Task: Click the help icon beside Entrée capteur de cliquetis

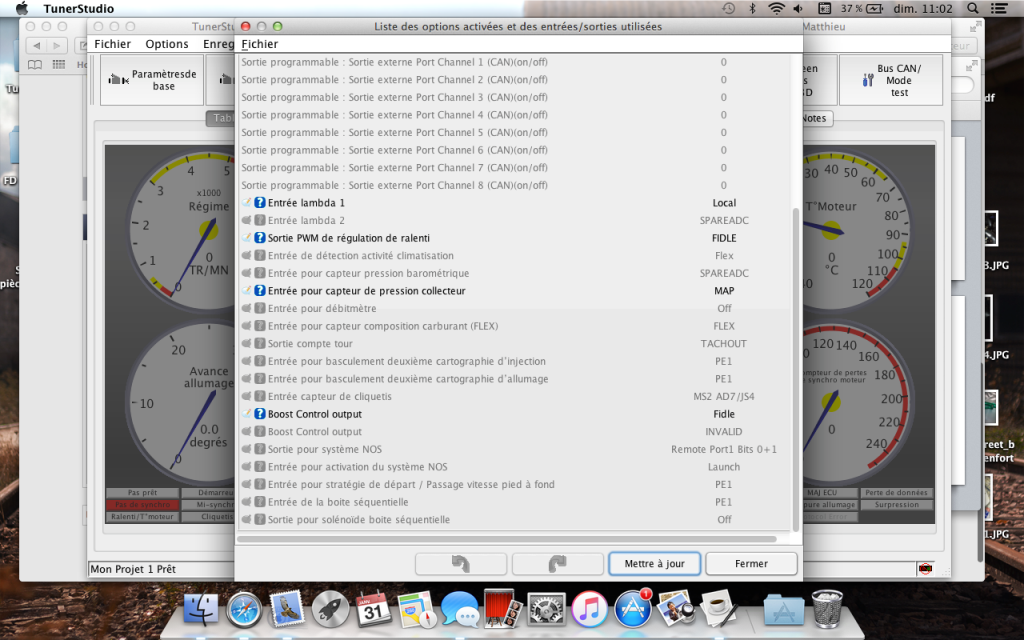Action: [x=260, y=396]
